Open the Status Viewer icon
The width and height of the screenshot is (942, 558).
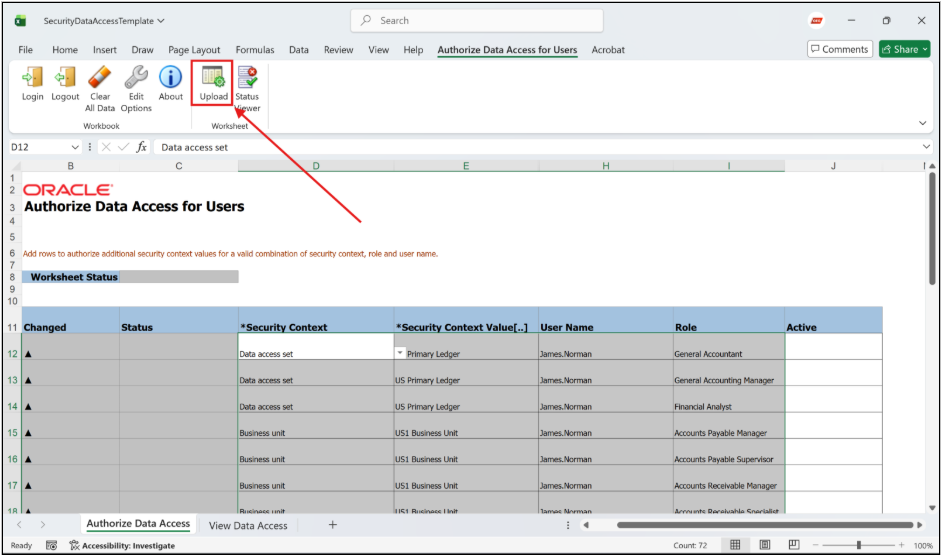(247, 77)
